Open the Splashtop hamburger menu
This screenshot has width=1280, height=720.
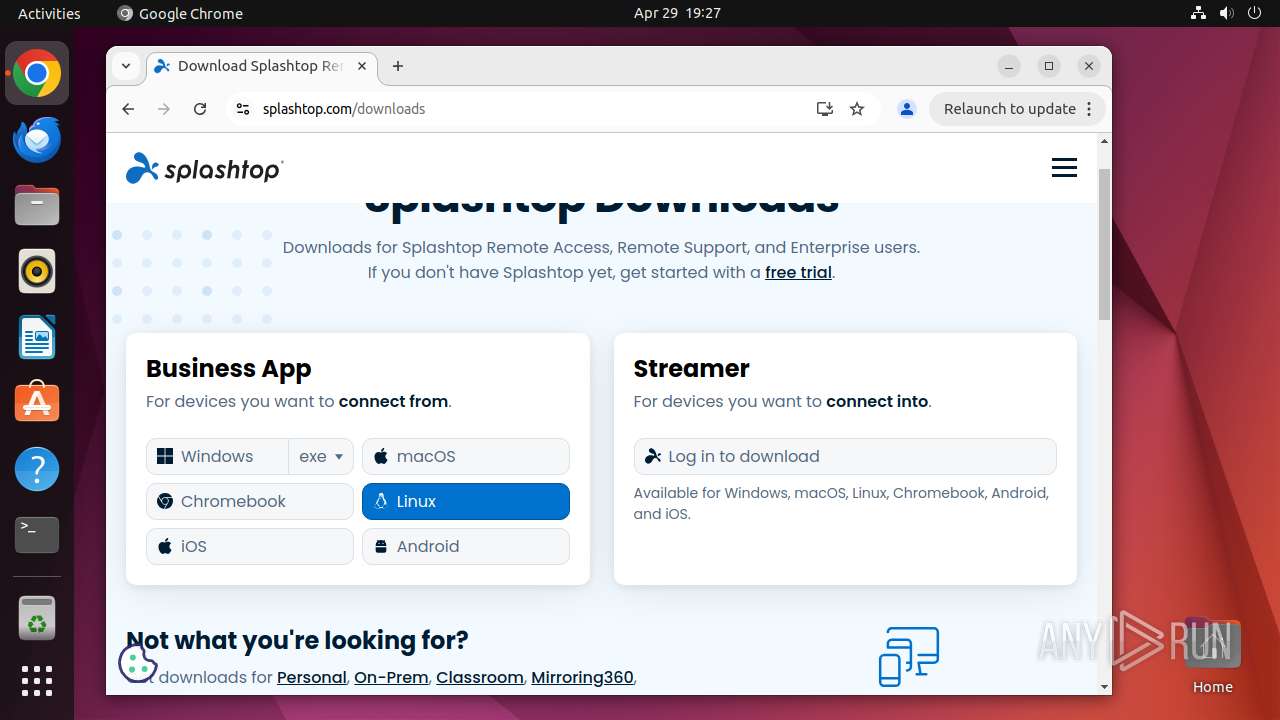1064,168
